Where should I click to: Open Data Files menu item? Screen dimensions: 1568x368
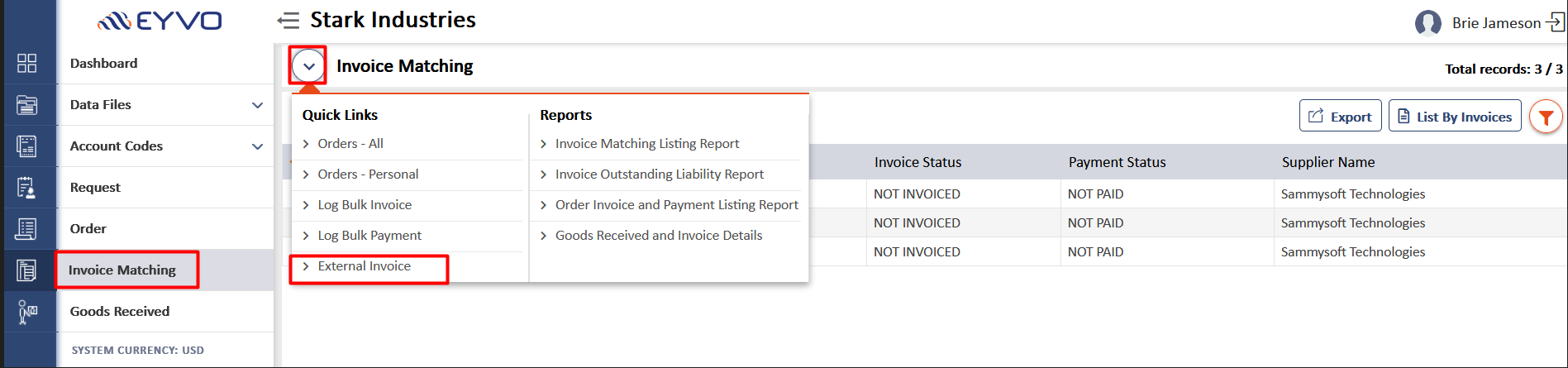(101, 105)
